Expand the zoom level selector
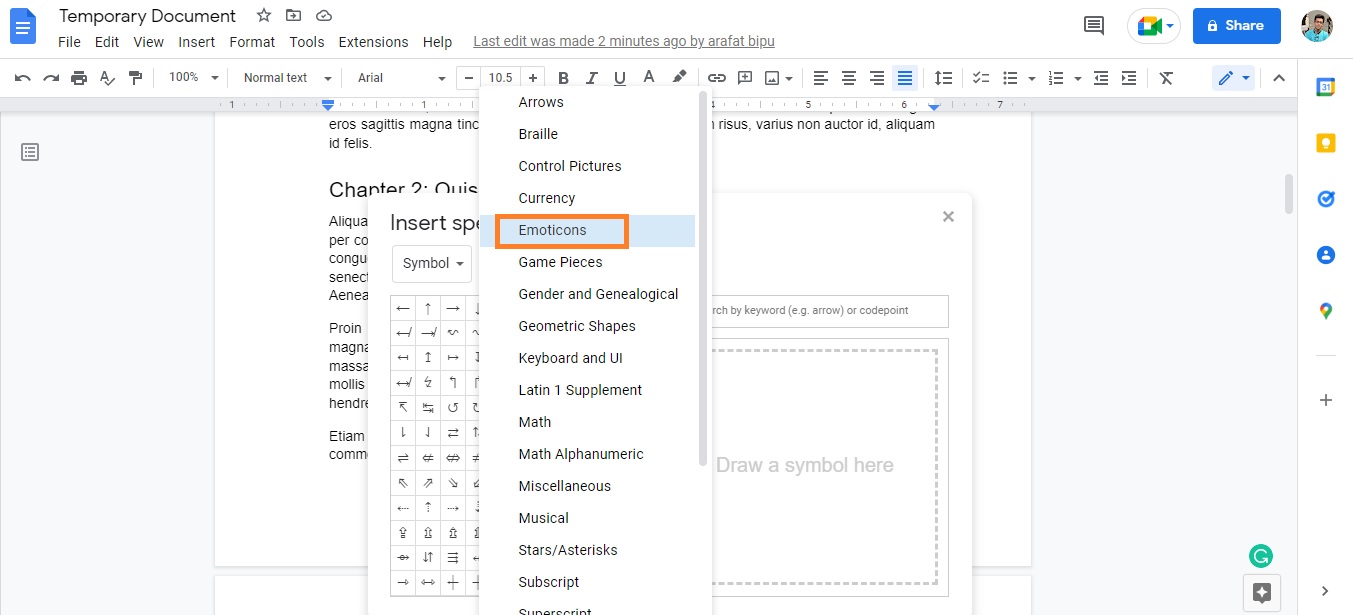Screen dimensions: 1353x615 coord(191,77)
